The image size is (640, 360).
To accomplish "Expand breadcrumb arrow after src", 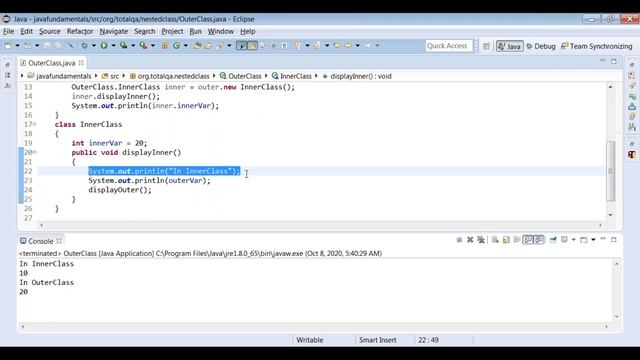I will click(123, 76).
